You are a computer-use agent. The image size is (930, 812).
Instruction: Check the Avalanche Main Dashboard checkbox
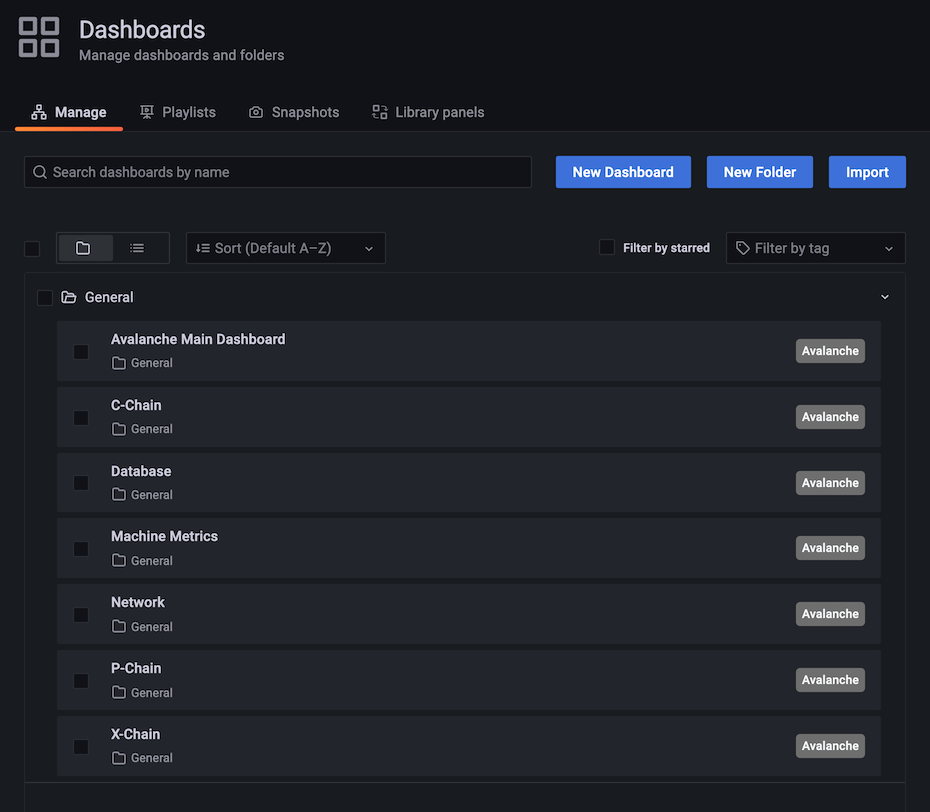click(x=80, y=351)
